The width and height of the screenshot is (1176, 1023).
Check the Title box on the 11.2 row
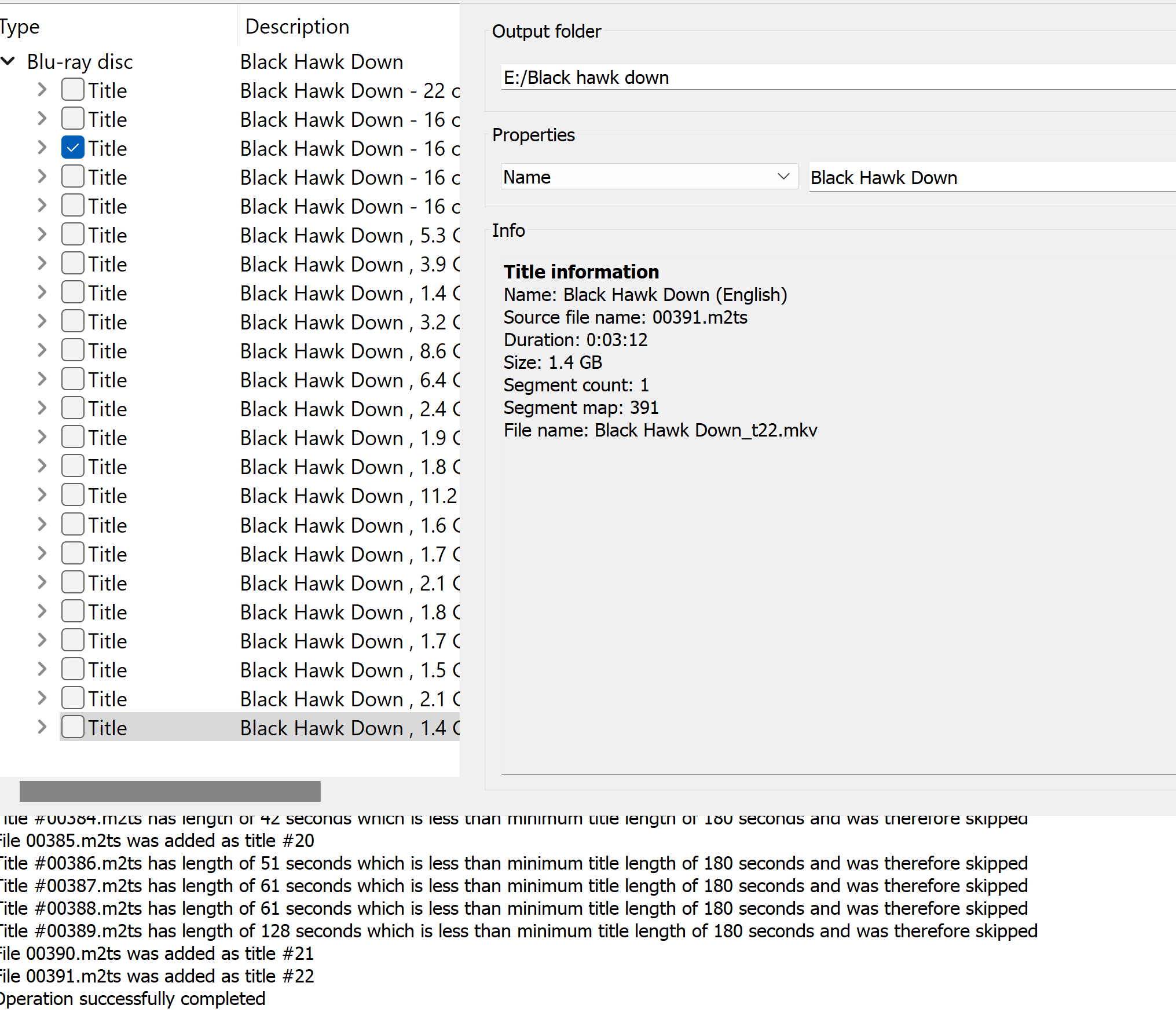tap(73, 496)
